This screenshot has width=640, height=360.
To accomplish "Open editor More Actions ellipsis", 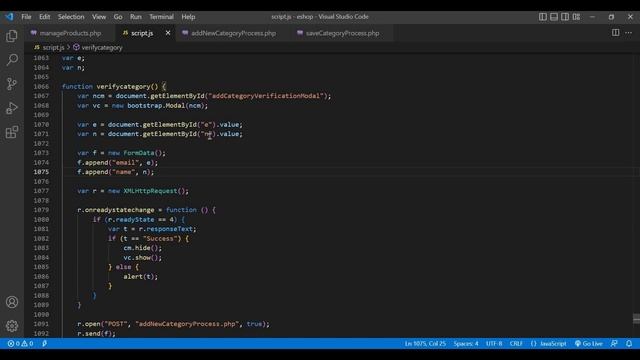I will point(628,33).
